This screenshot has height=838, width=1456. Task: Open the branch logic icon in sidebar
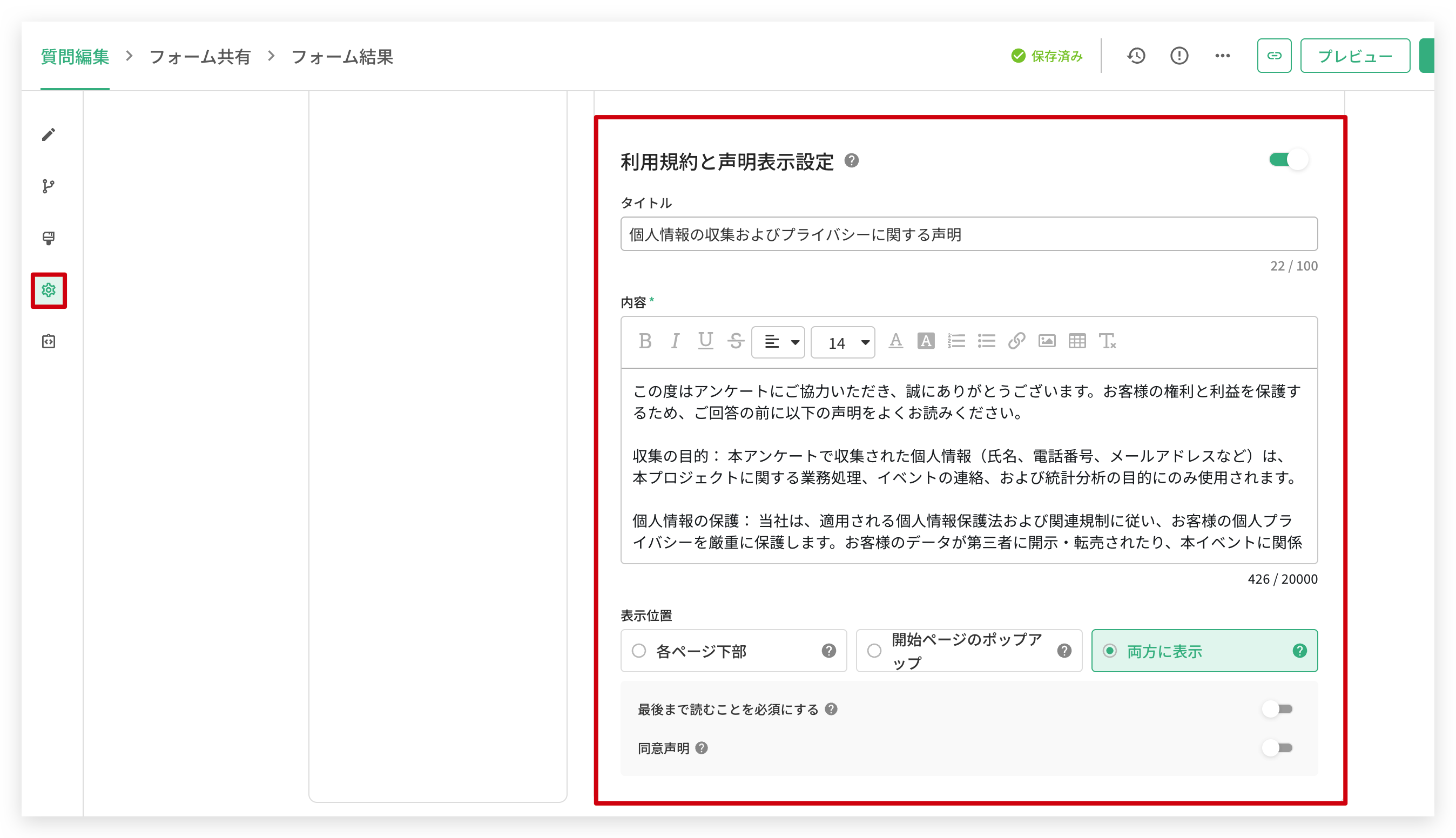[49, 186]
